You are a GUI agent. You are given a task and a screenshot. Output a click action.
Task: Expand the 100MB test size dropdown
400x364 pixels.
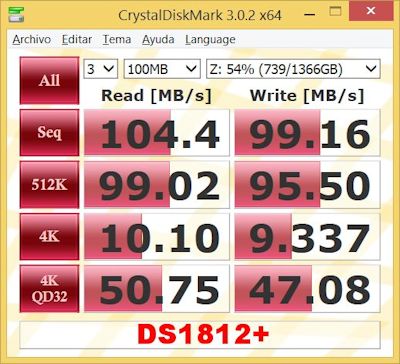(x=162, y=69)
